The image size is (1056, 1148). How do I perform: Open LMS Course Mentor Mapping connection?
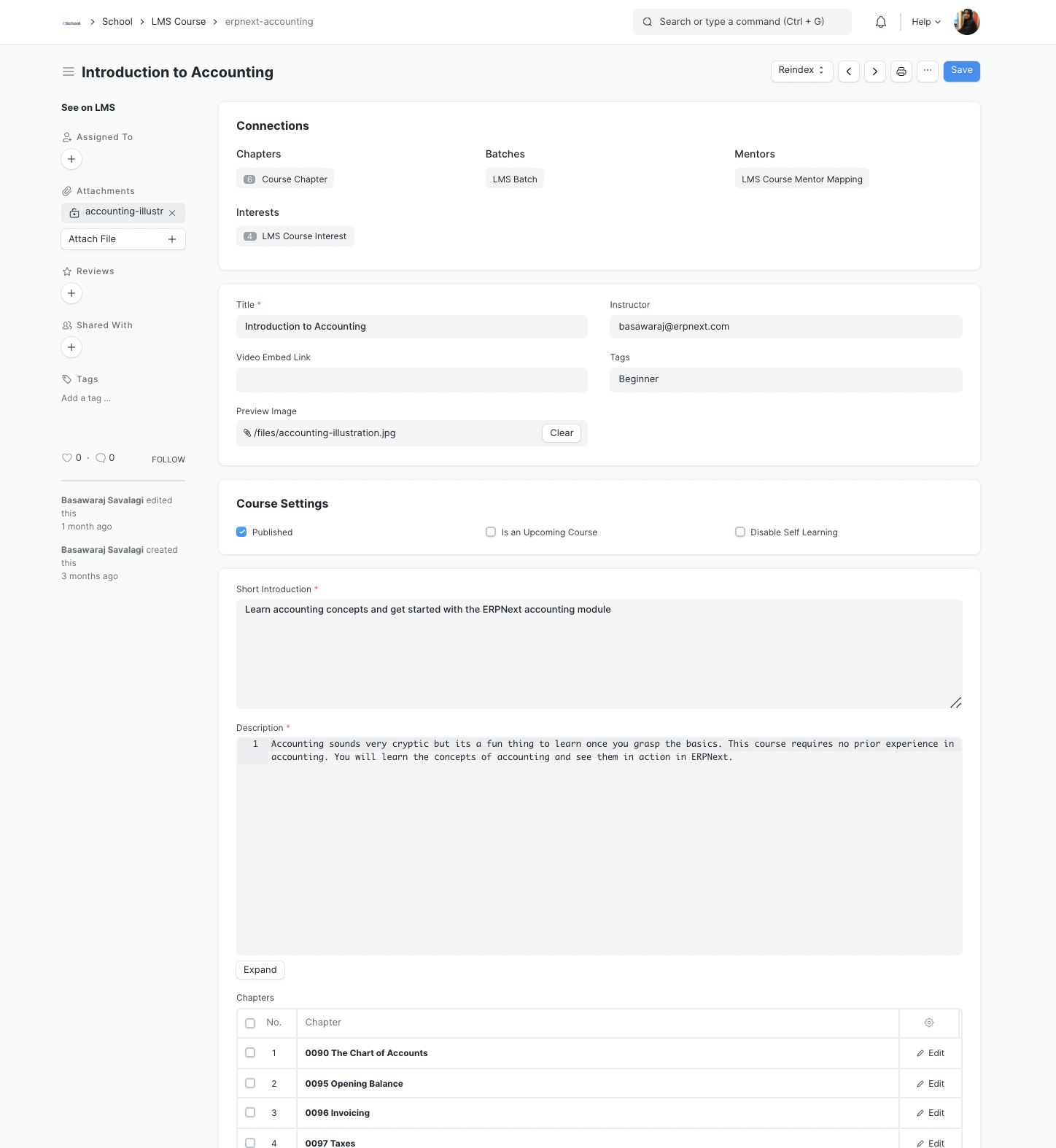click(801, 179)
